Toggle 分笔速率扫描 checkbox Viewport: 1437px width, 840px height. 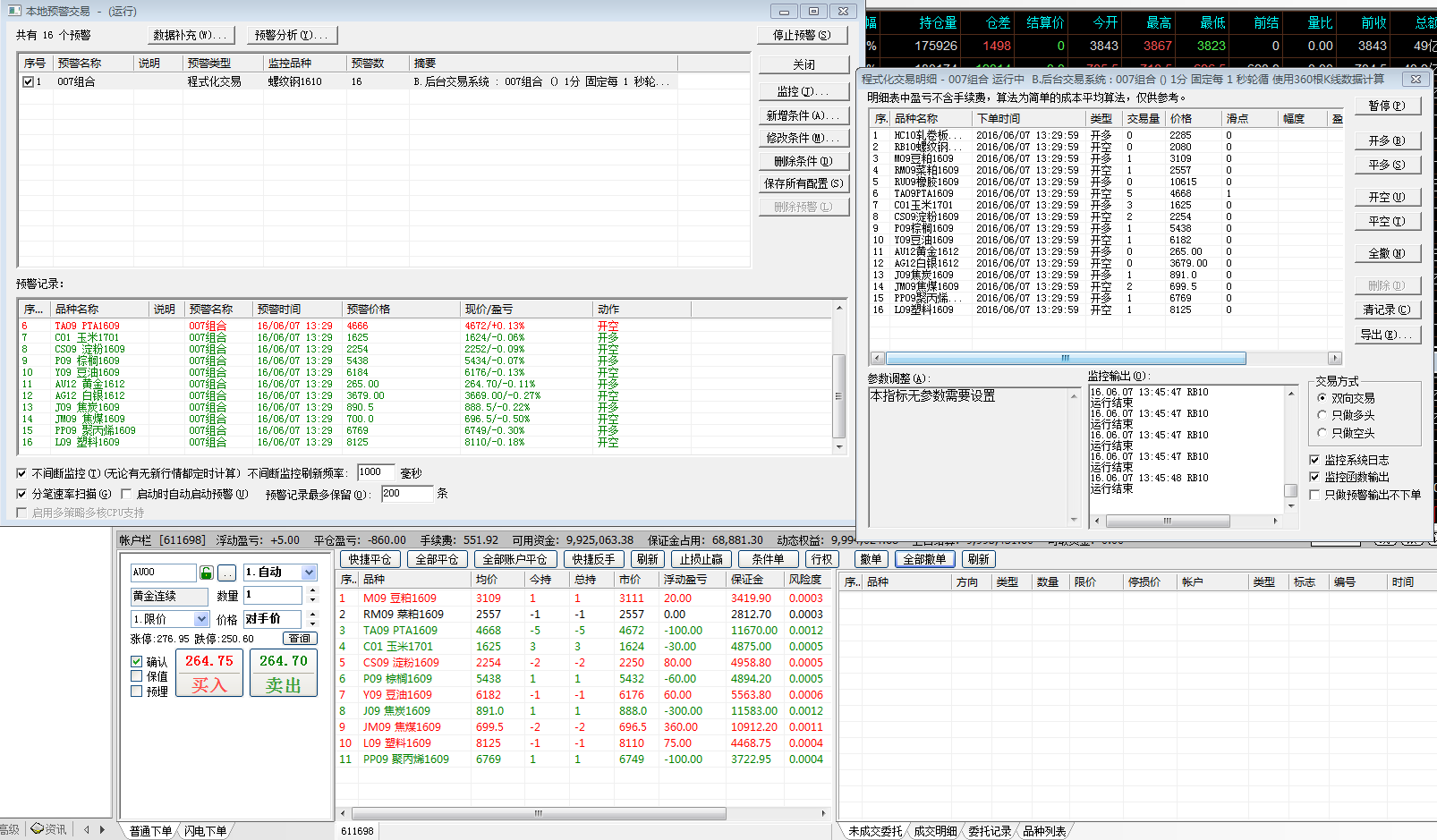[x=21, y=494]
